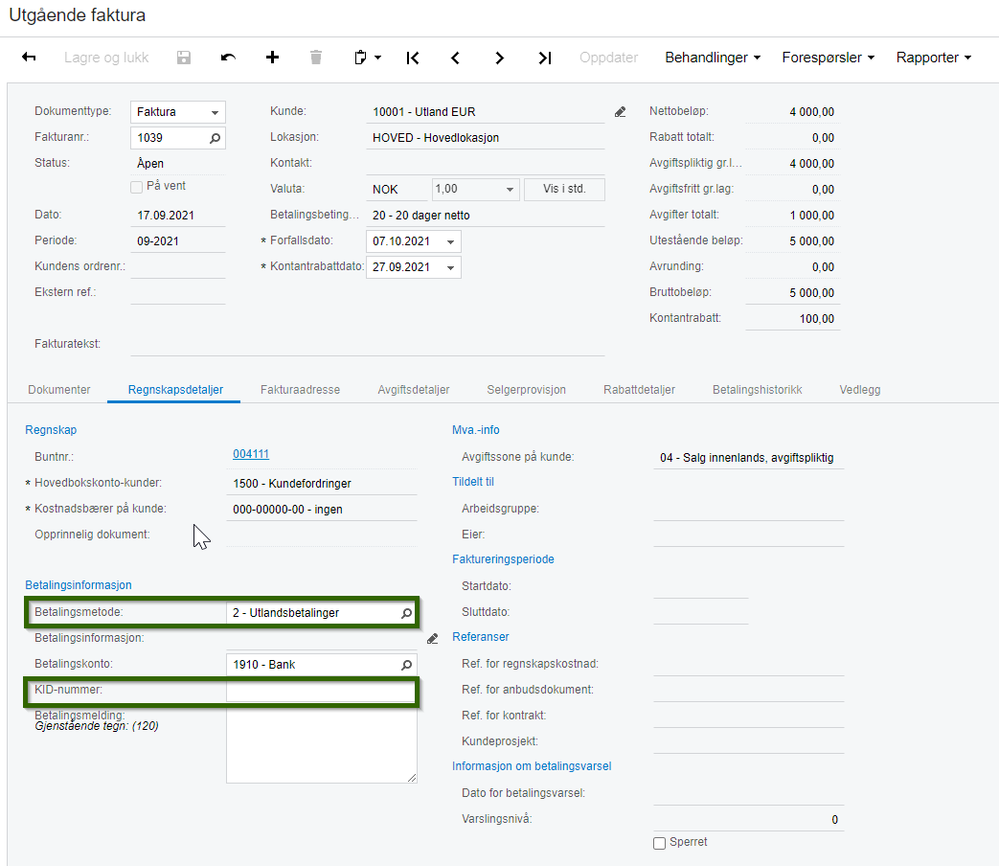
Task: Open search in Betalingsmetode field
Action: pos(406,613)
